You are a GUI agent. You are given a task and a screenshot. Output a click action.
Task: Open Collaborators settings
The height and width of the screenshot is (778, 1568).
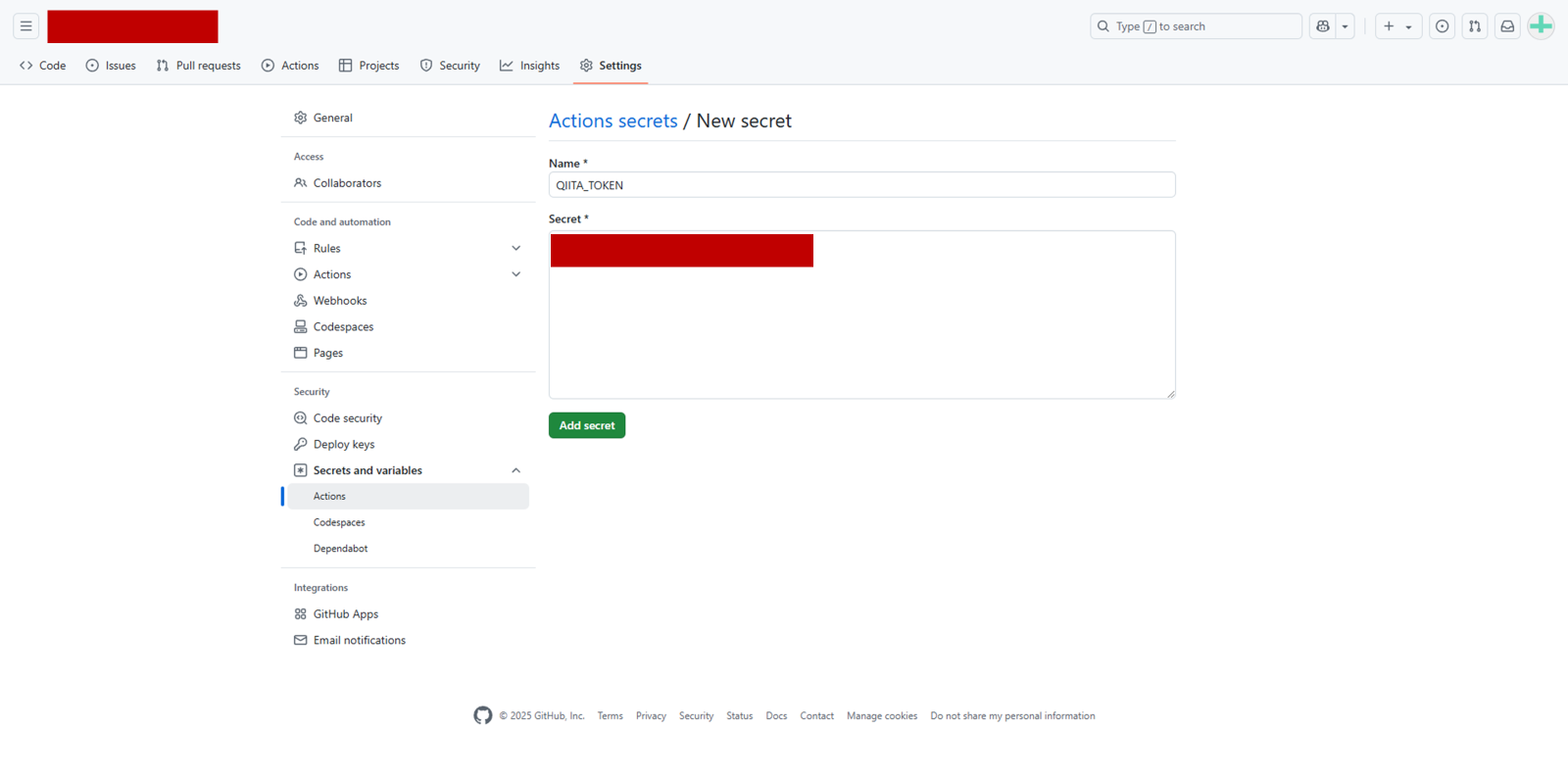408,183
